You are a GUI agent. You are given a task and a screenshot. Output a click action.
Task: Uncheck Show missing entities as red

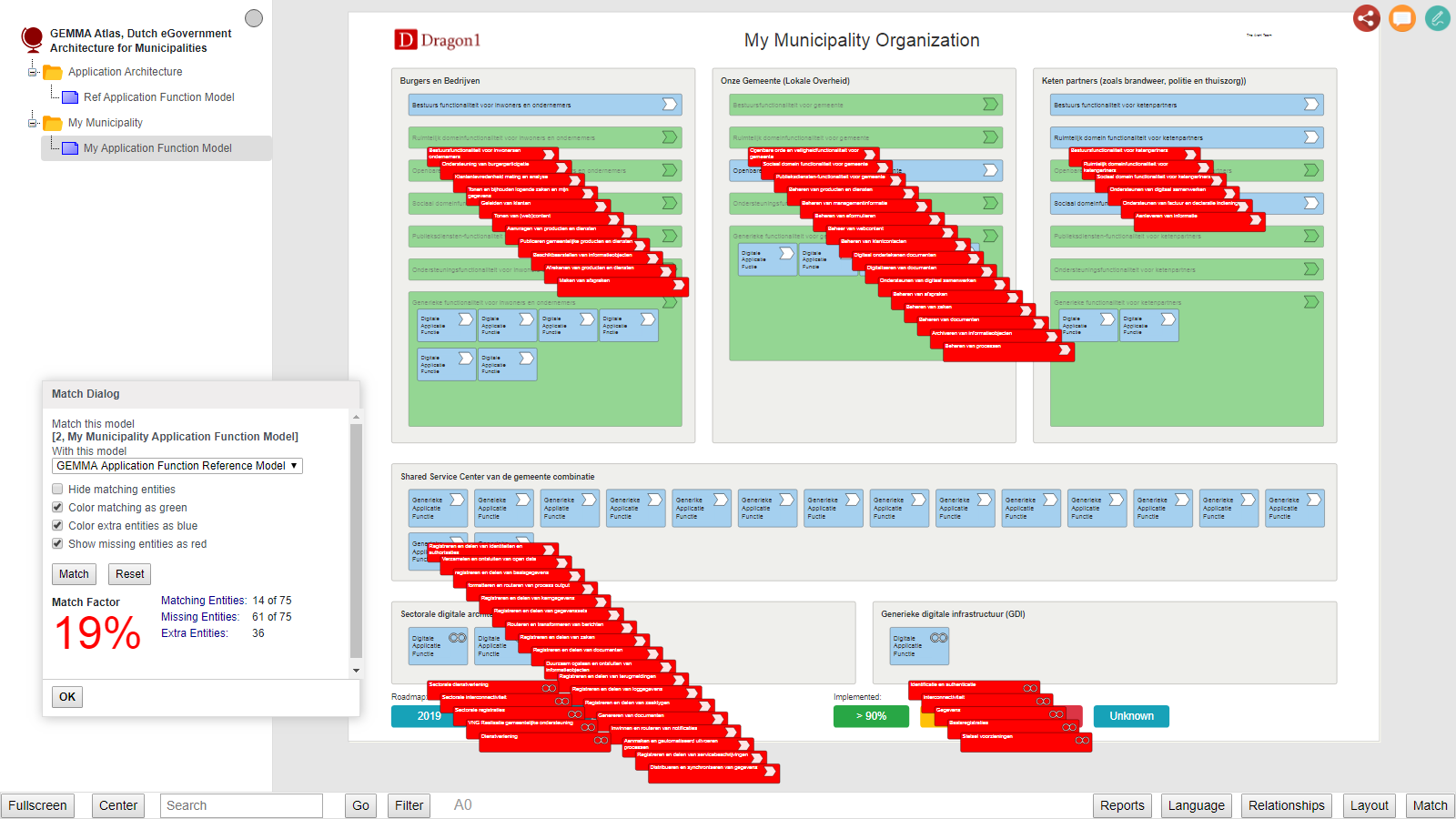click(57, 544)
